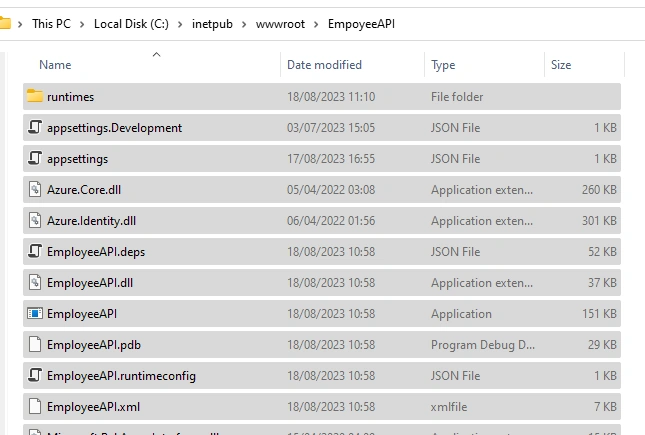Screen dimensions: 645x435
Task: Click 37 KB size cell
Action: (x=602, y=283)
